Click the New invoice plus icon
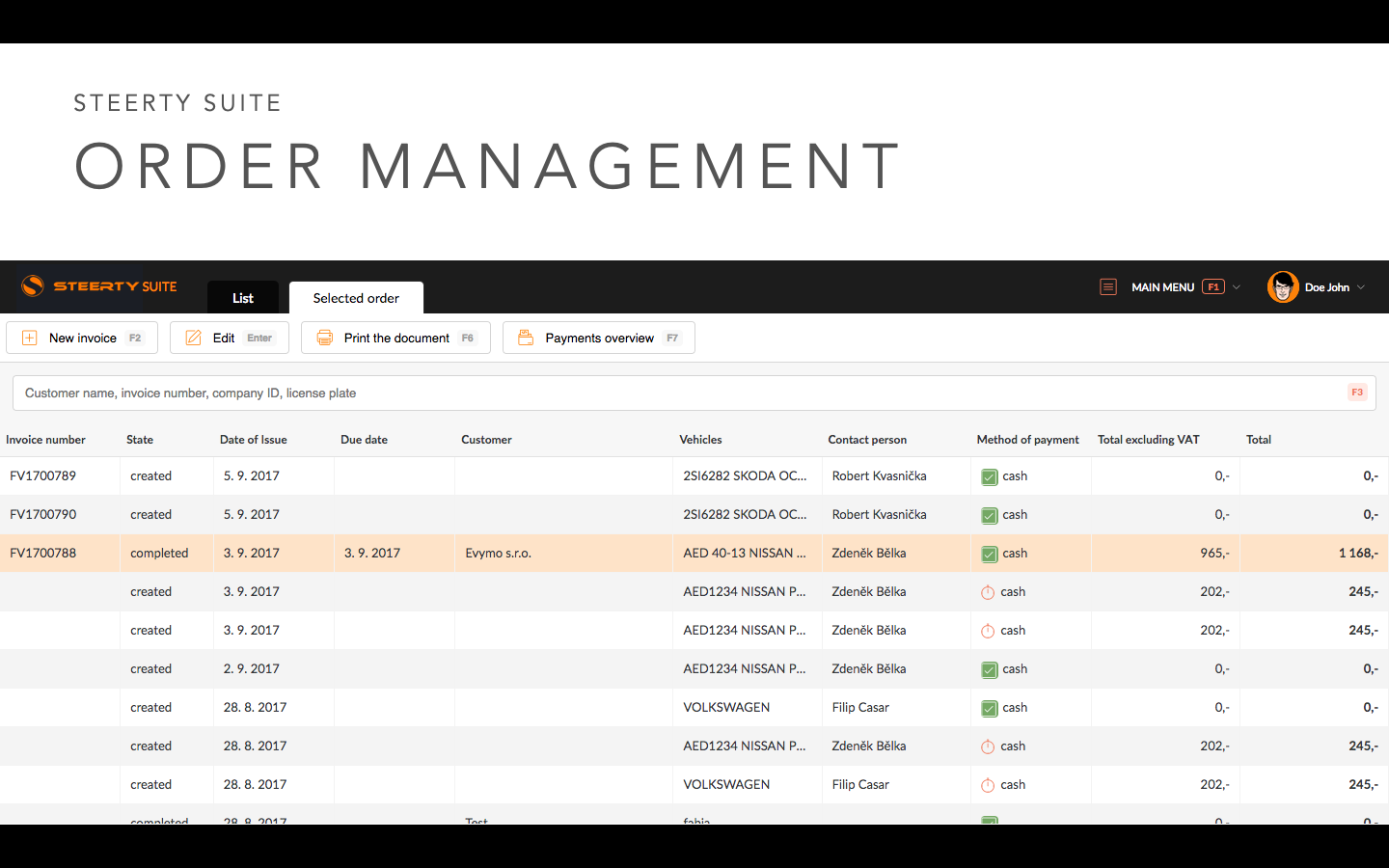 pyautogui.click(x=30, y=338)
